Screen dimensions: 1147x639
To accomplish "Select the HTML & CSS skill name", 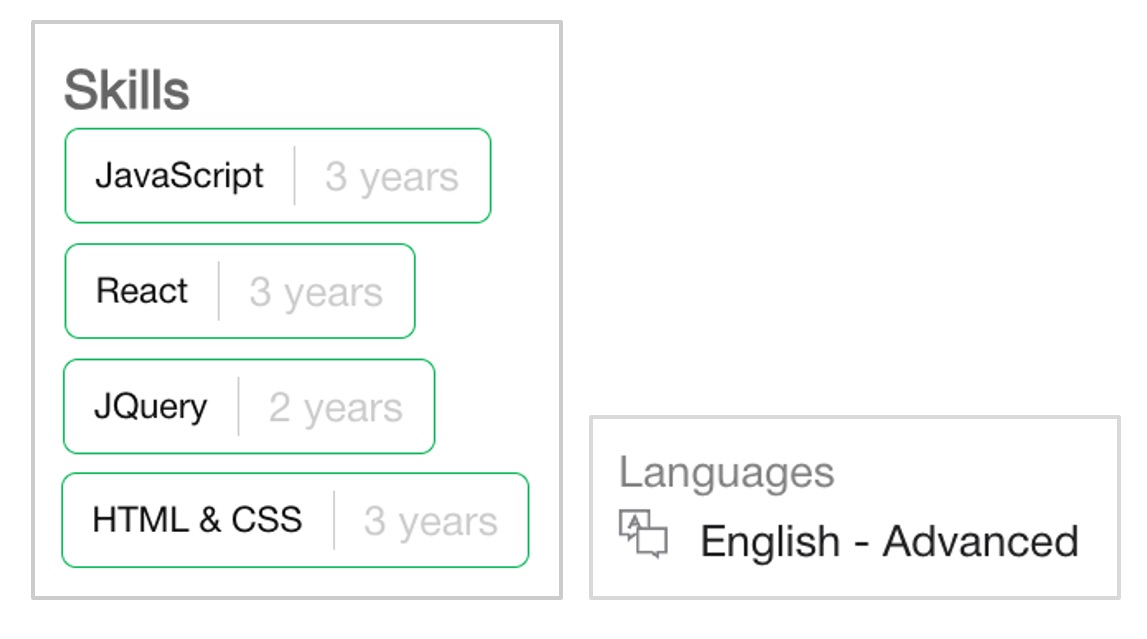I will 197,520.
